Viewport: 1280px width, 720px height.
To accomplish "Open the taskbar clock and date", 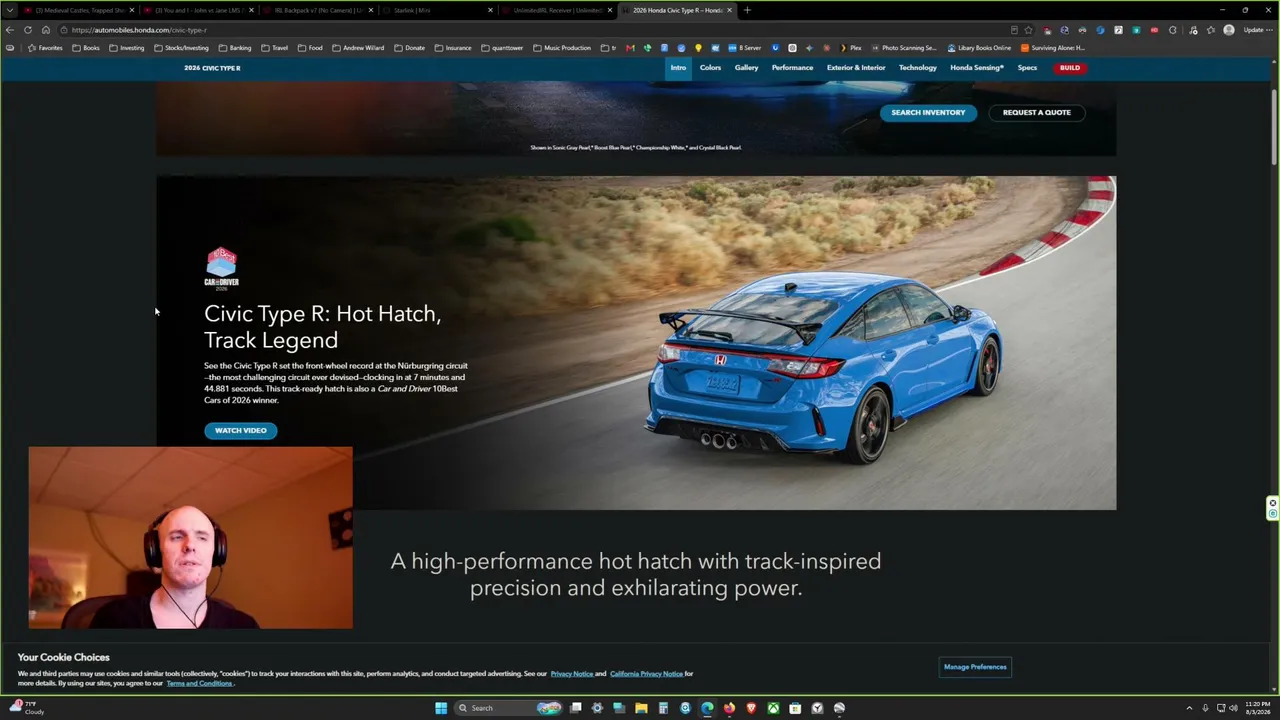I will (1257, 708).
